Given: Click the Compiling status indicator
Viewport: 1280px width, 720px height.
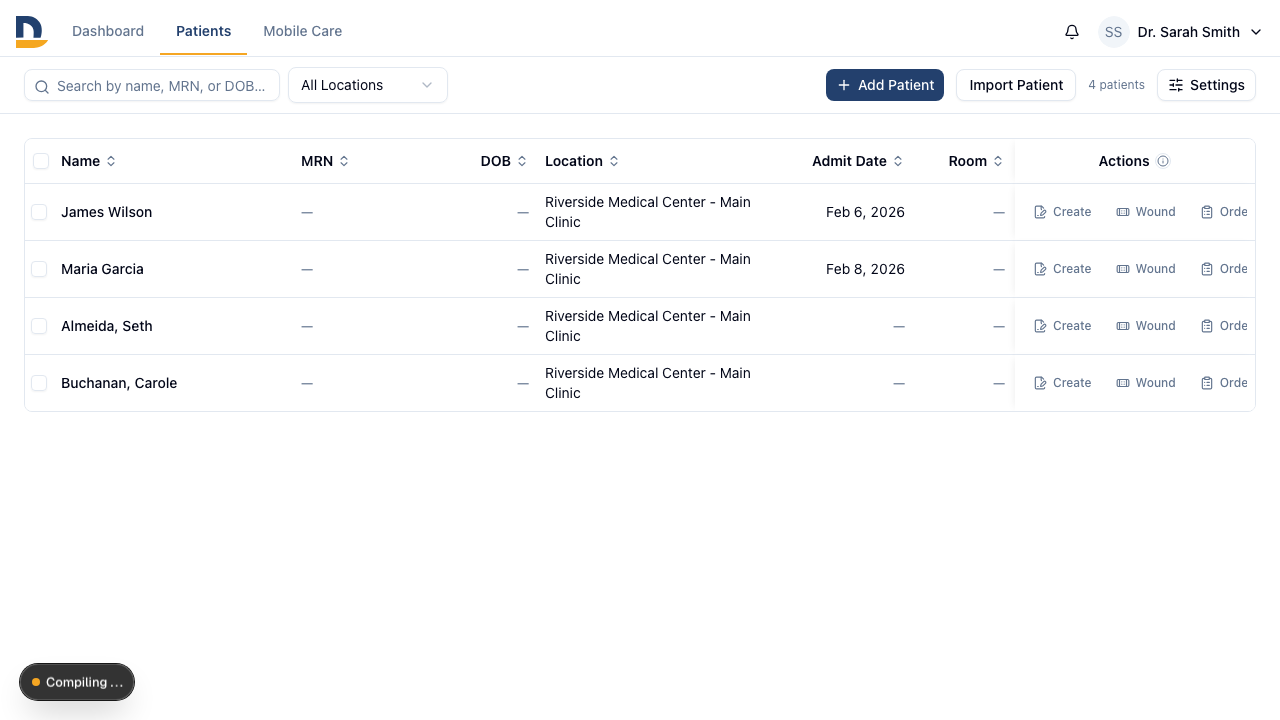Looking at the screenshot, I should coord(77,682).
